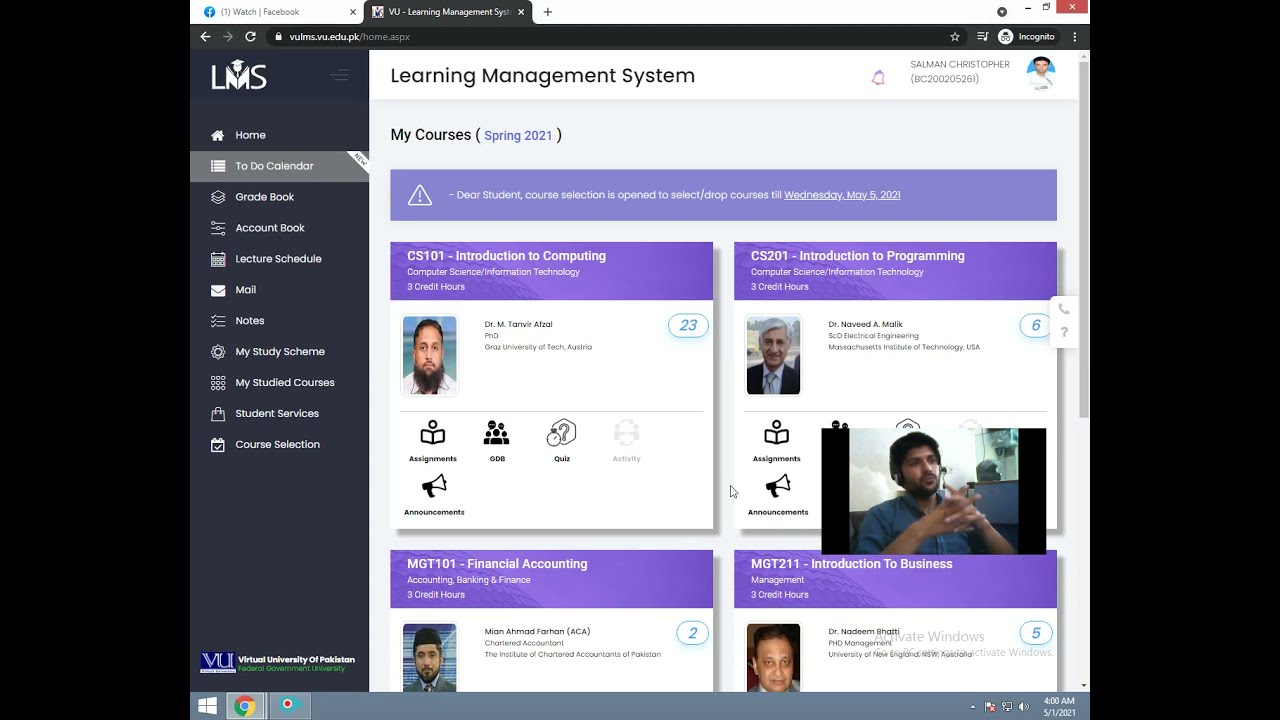Open CS201 - Introduction to Programming course
This screenshot has width=1280, height=720.
click(x=857, y=256)
